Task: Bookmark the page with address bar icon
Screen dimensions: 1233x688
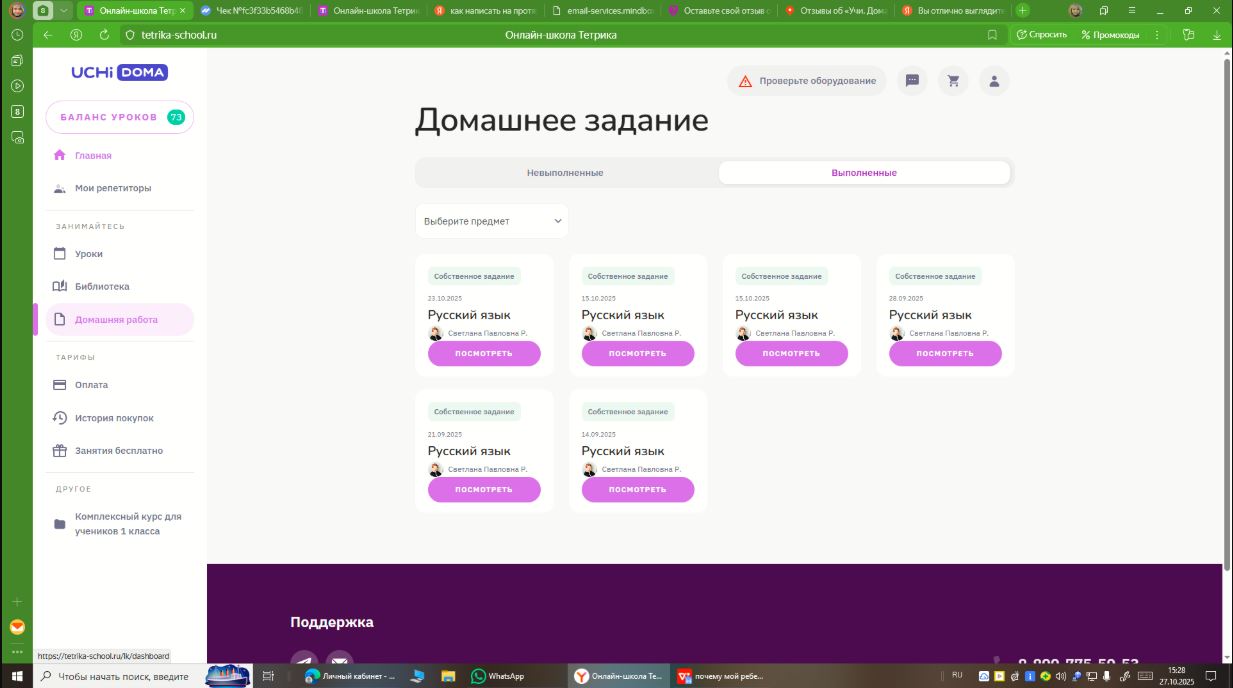Action: (x=992, y=35)
